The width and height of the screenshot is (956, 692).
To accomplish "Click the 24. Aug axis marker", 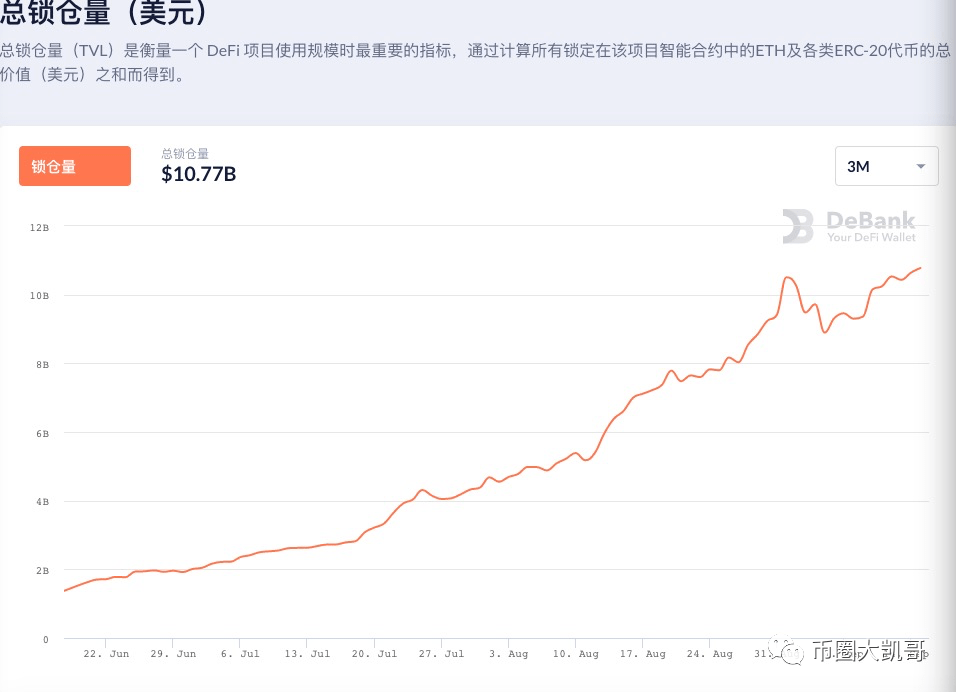I will [710, 654].
